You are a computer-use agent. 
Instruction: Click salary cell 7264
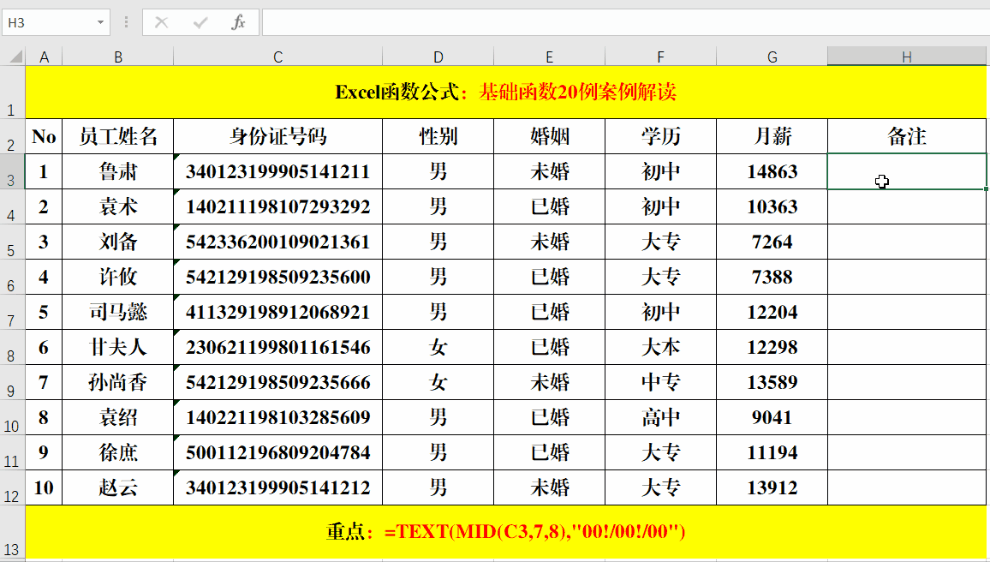point(772,242)
